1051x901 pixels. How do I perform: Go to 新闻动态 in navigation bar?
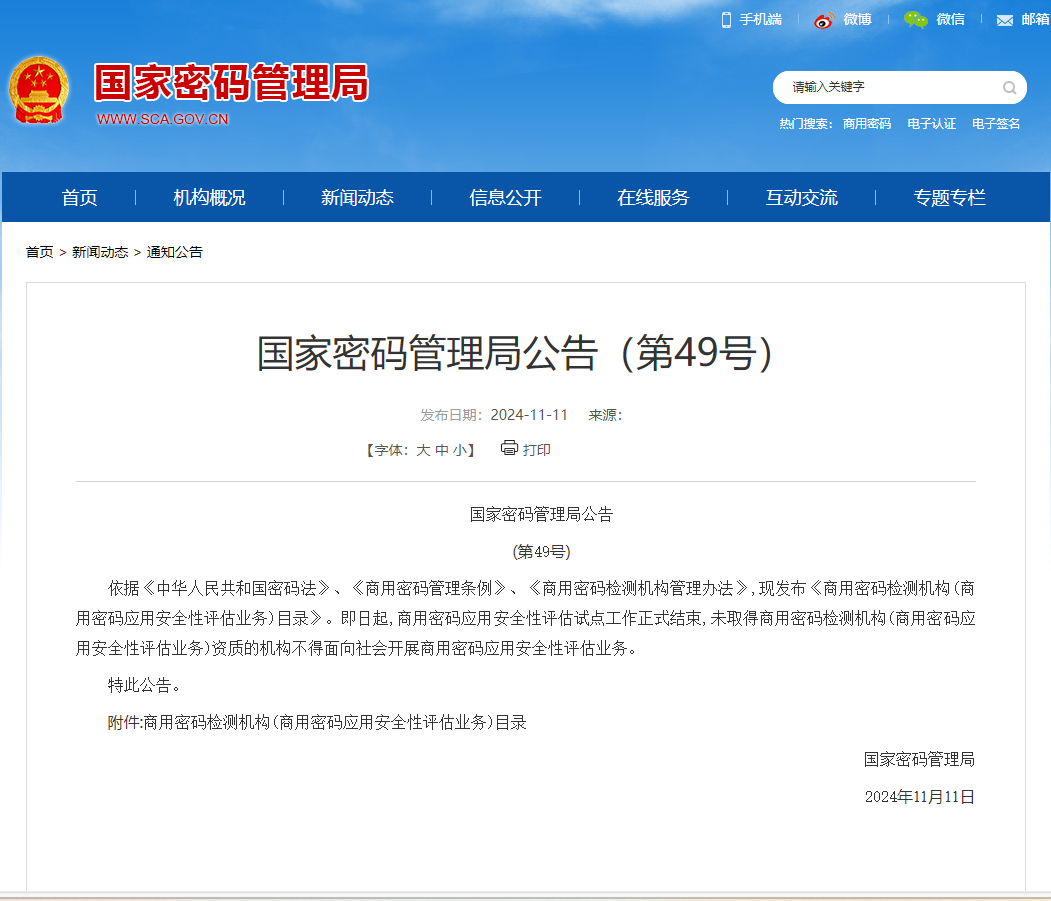pos(357,198)
